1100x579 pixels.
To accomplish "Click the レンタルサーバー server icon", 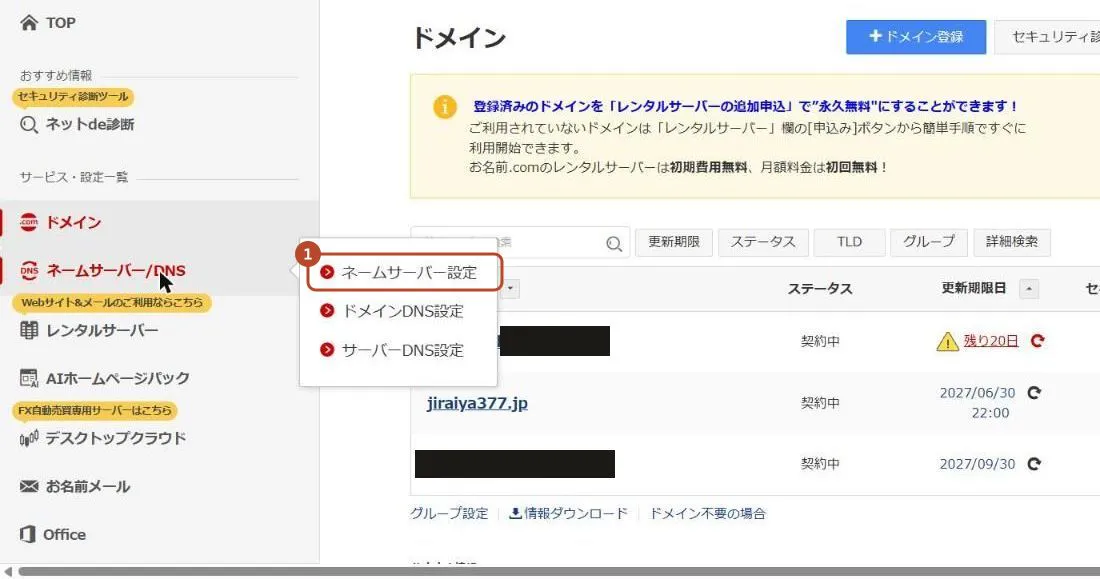I will pos(29,331).
